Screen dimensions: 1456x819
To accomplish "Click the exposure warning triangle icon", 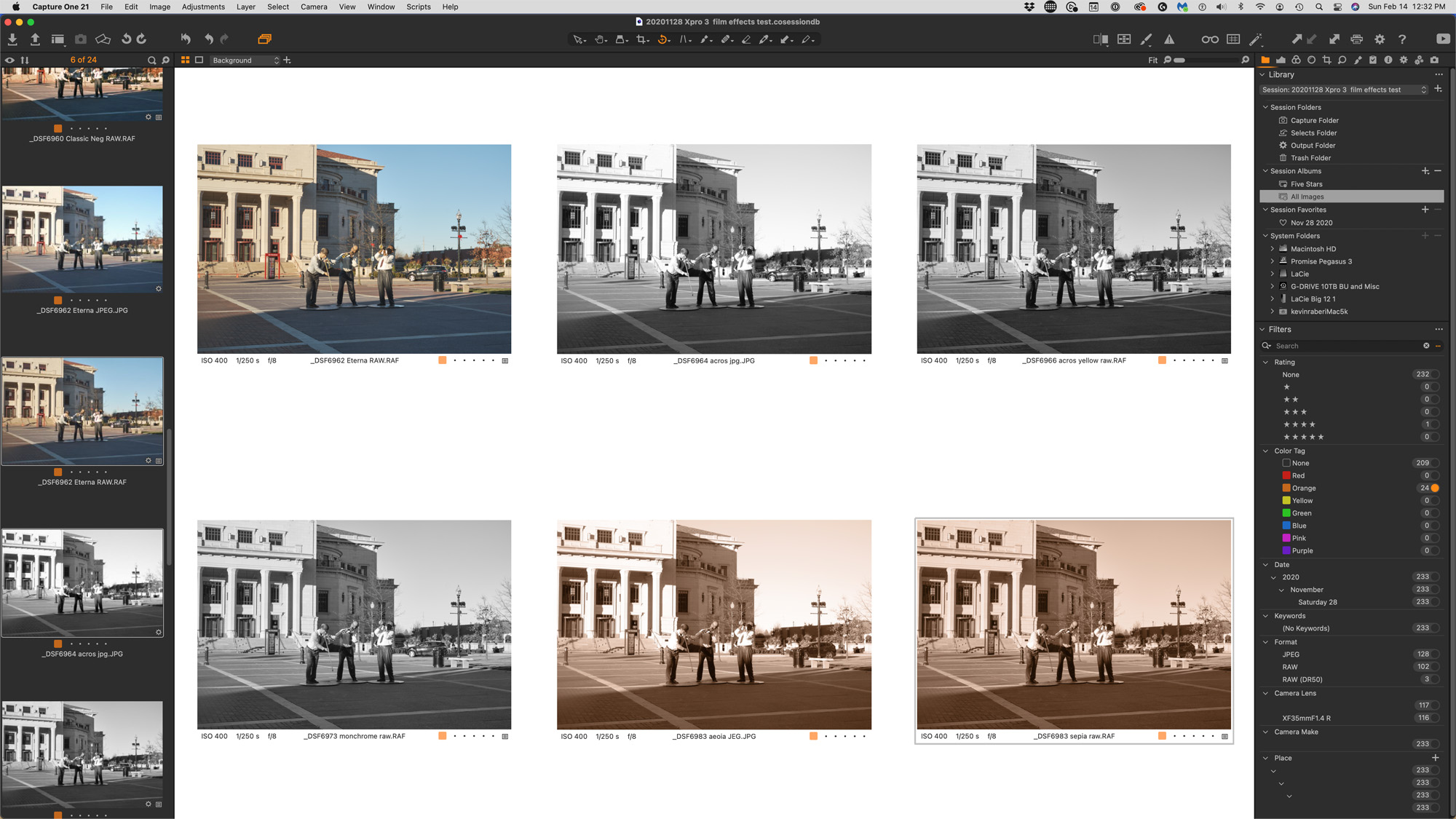I will click(x=1169, y=39).
